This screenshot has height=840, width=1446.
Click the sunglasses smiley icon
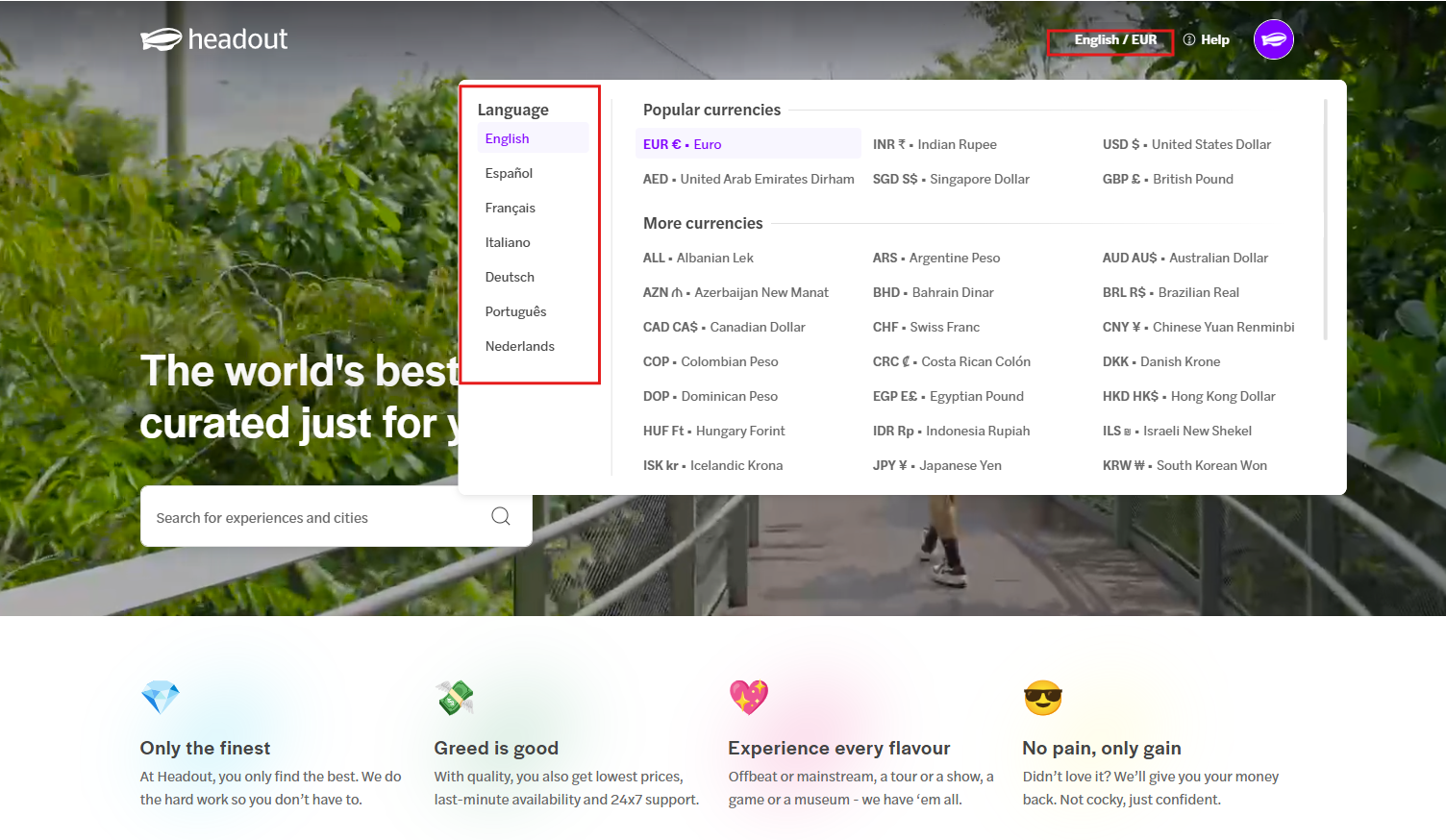click(x=1042, y=698)
